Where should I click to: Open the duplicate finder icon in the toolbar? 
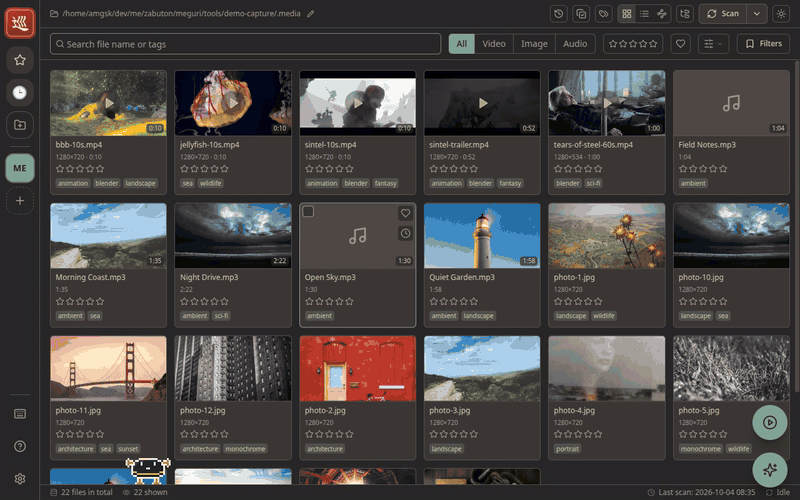pyautogui.click(x=581, y=14)
